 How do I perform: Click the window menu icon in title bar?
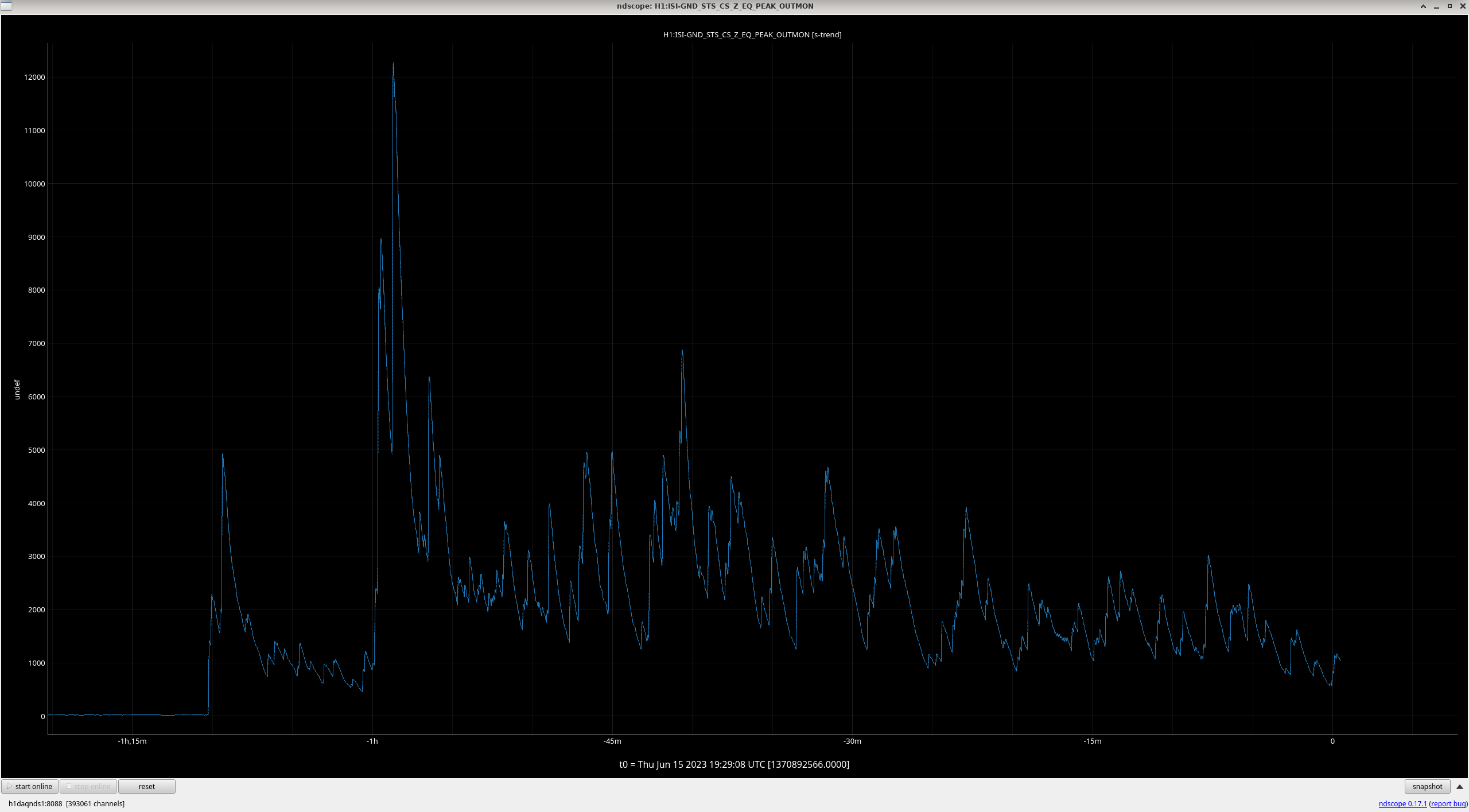[6, 6]
